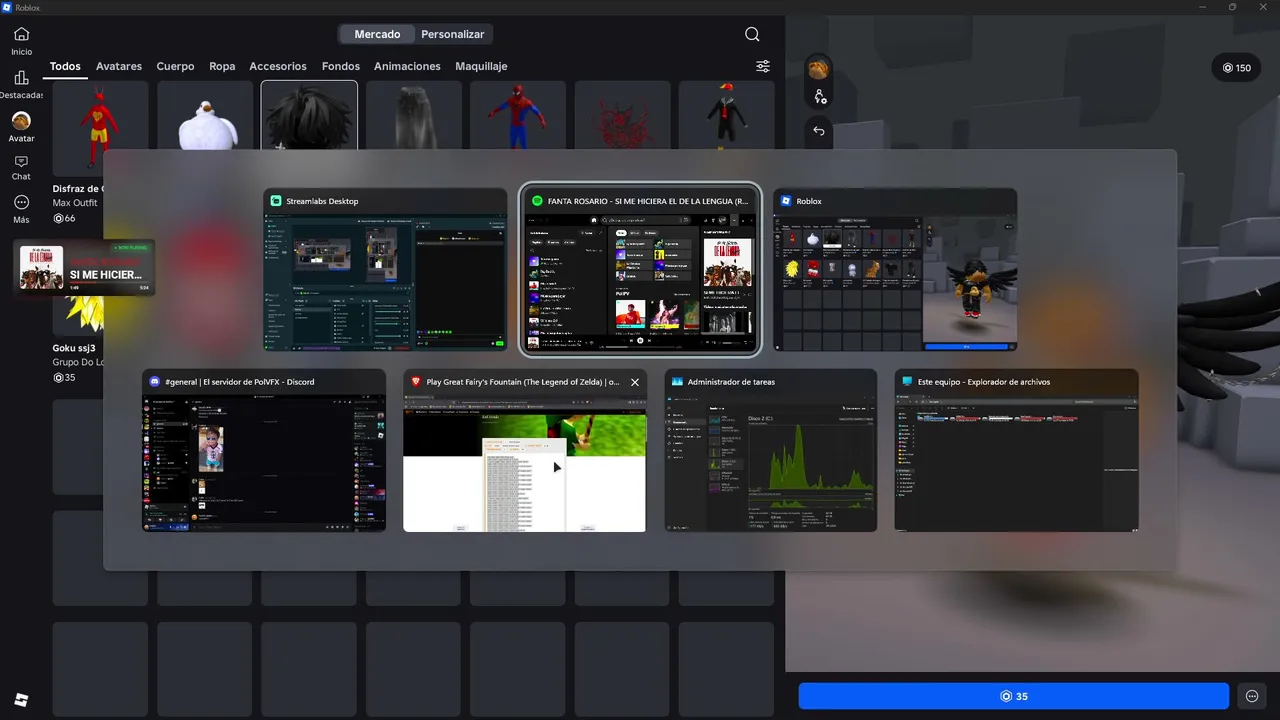Screen dimensions: 1280x720
Task: Click the Max Outfit creator name
Action: point(75,203)
